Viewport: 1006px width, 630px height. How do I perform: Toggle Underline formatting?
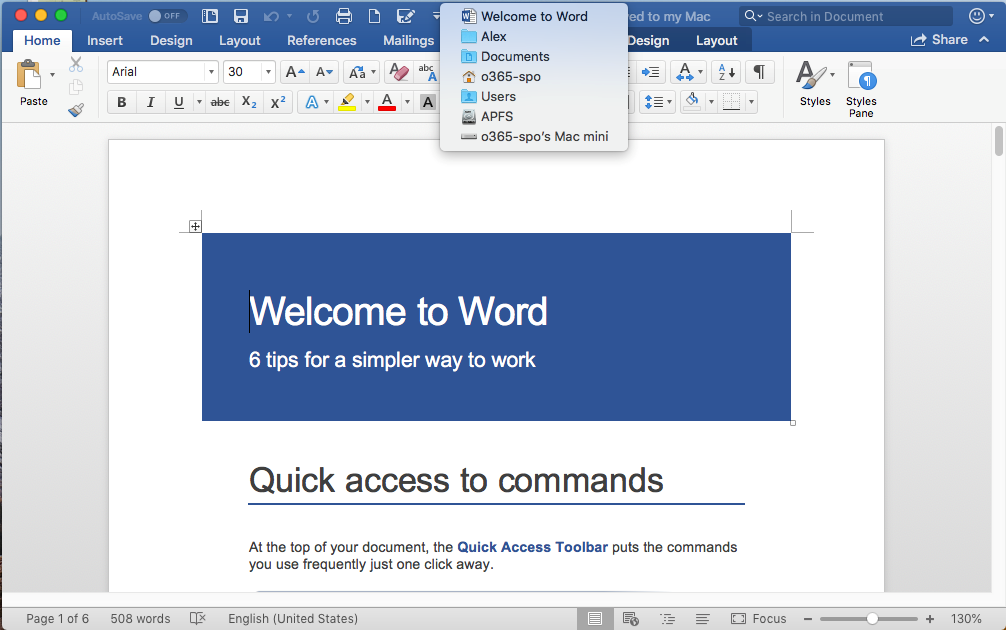(179, 102)
